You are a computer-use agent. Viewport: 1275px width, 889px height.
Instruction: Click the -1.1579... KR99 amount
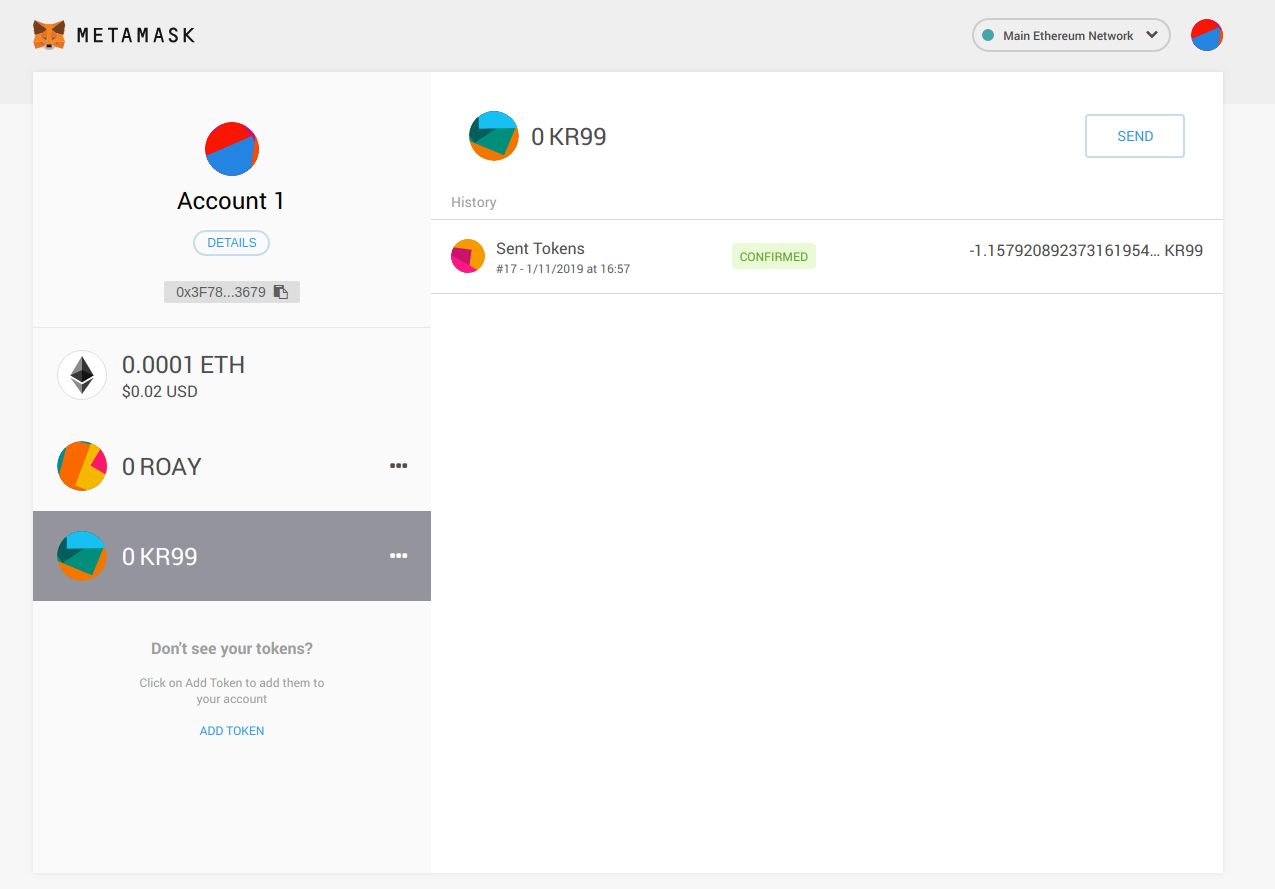click(x=1086, y=251)
